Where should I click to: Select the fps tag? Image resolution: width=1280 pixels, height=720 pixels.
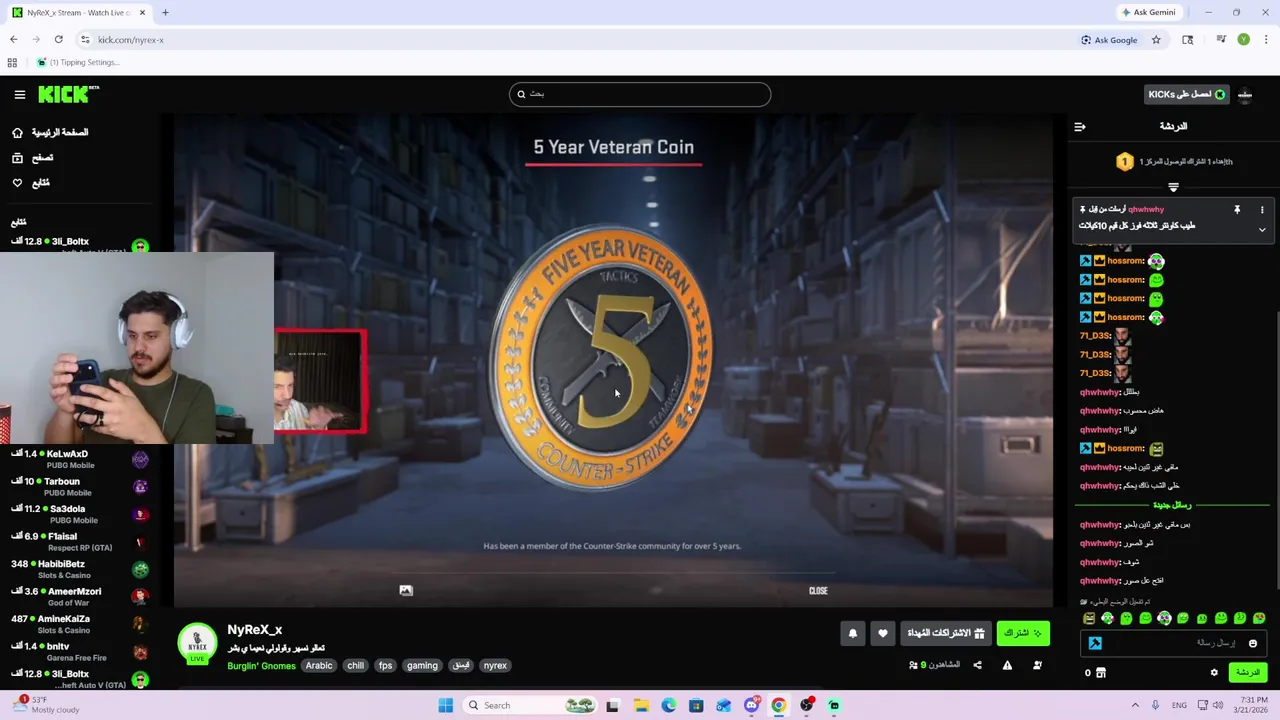coord(385,665)
